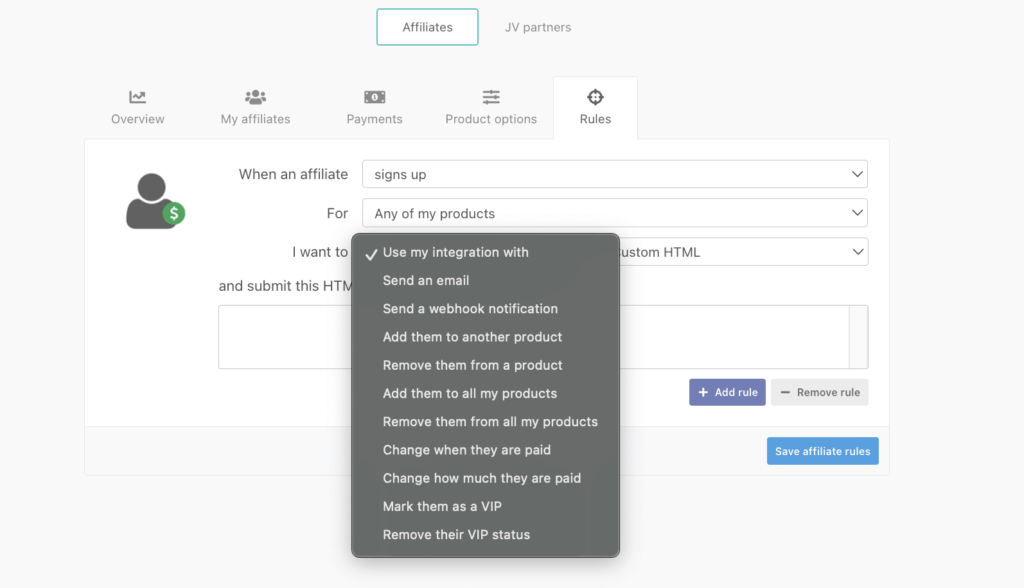This screenshot has height=588, width=1024.
Task: Click the affiliate avatar with dollar badge
Action: coord(155,201)
